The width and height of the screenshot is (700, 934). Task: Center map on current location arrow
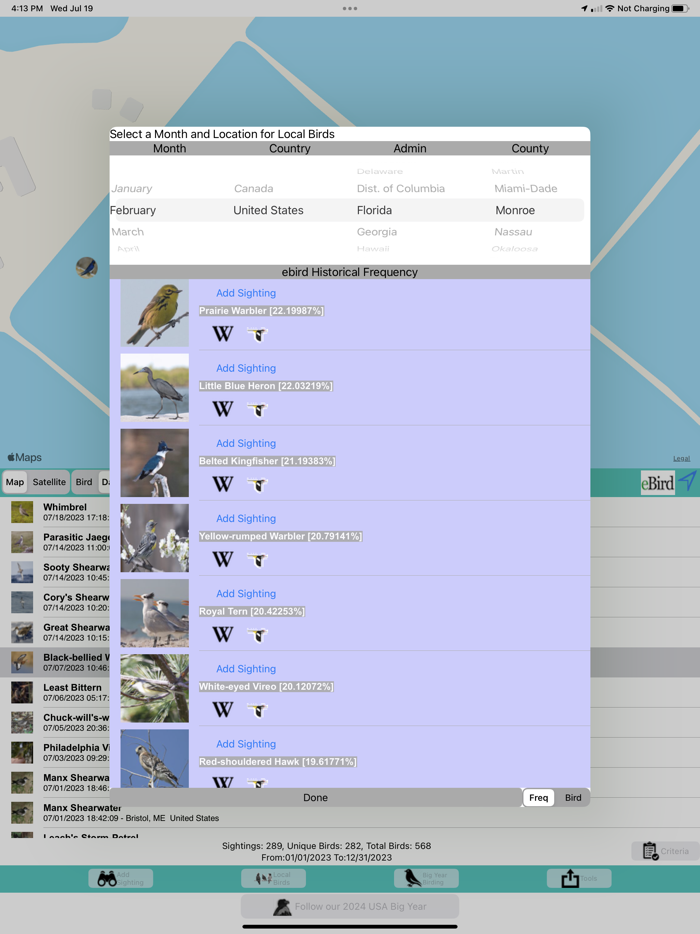tap(687, 481)
